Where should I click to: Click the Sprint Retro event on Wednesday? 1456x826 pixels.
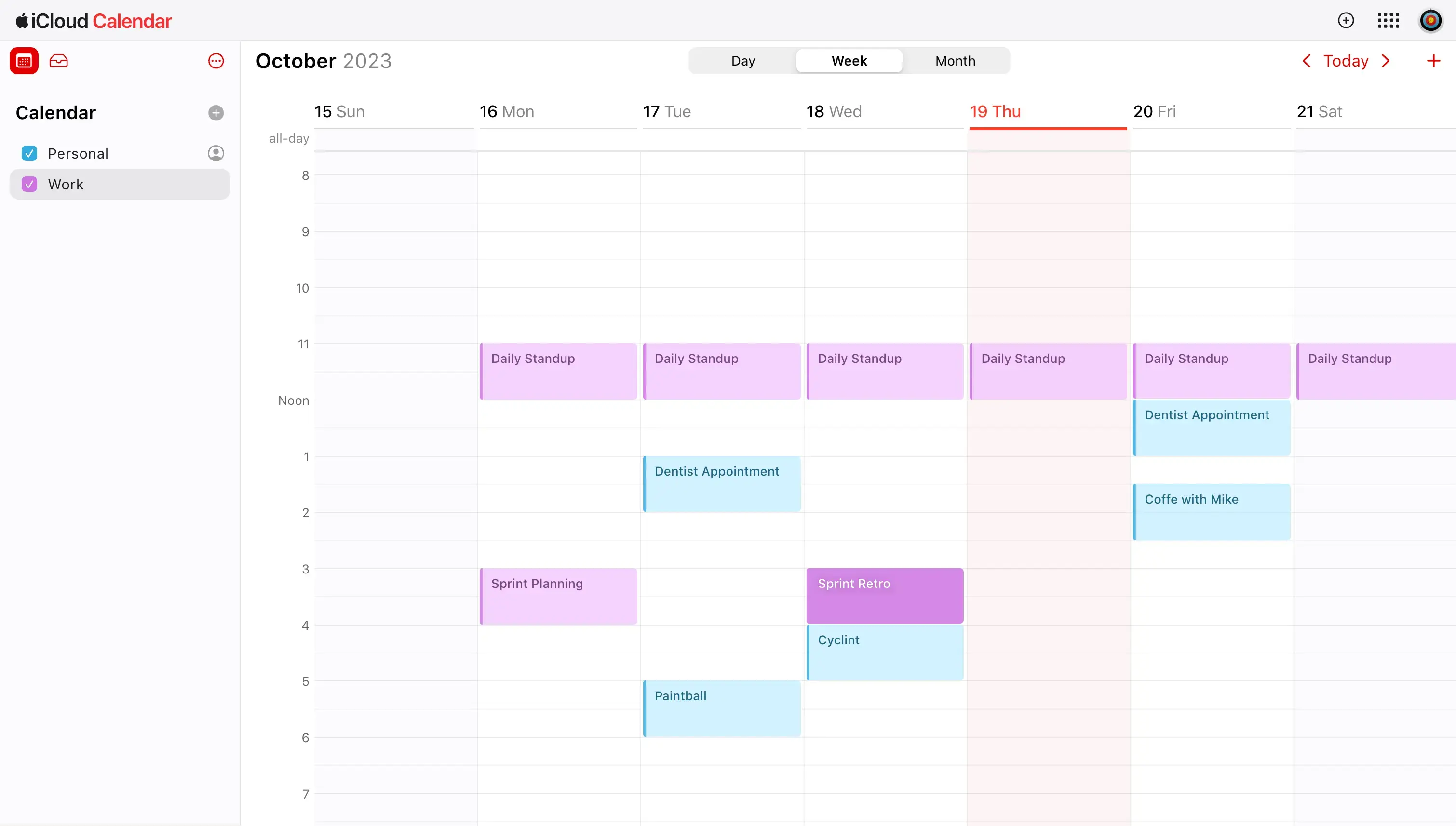point(884,595)
